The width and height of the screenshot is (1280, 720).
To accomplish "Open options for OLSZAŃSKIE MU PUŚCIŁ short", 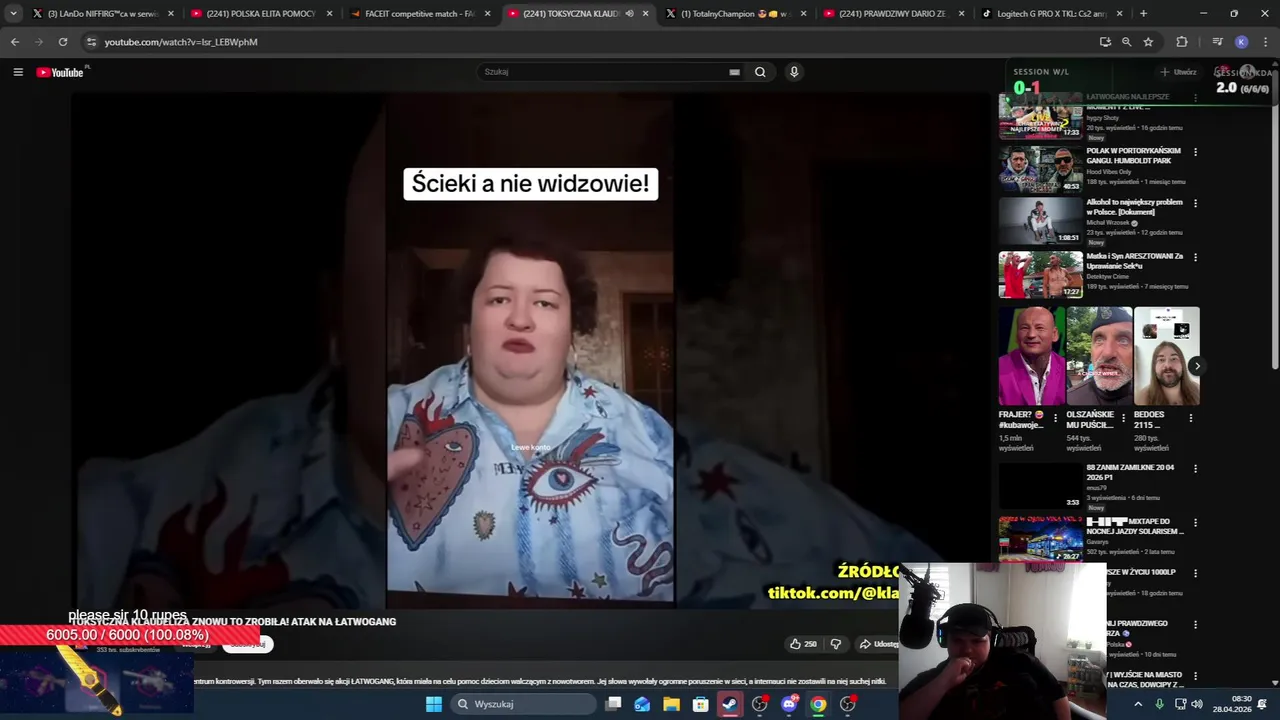I will 1123,418.
